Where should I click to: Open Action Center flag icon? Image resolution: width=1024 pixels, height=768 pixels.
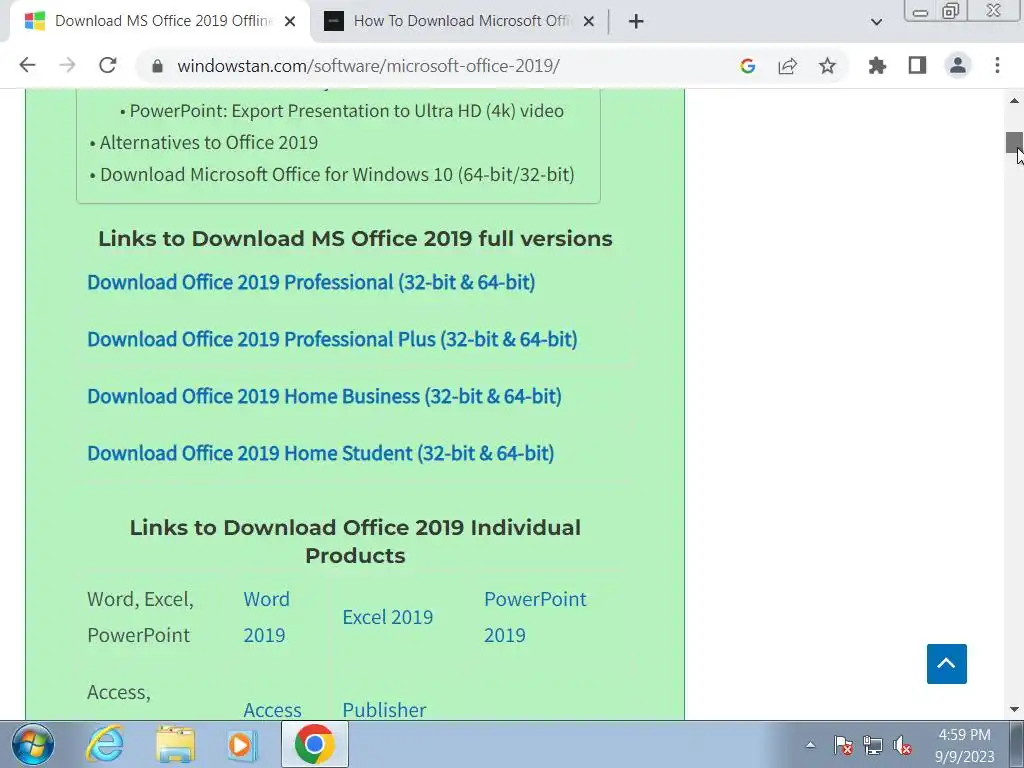pos(843,745)
